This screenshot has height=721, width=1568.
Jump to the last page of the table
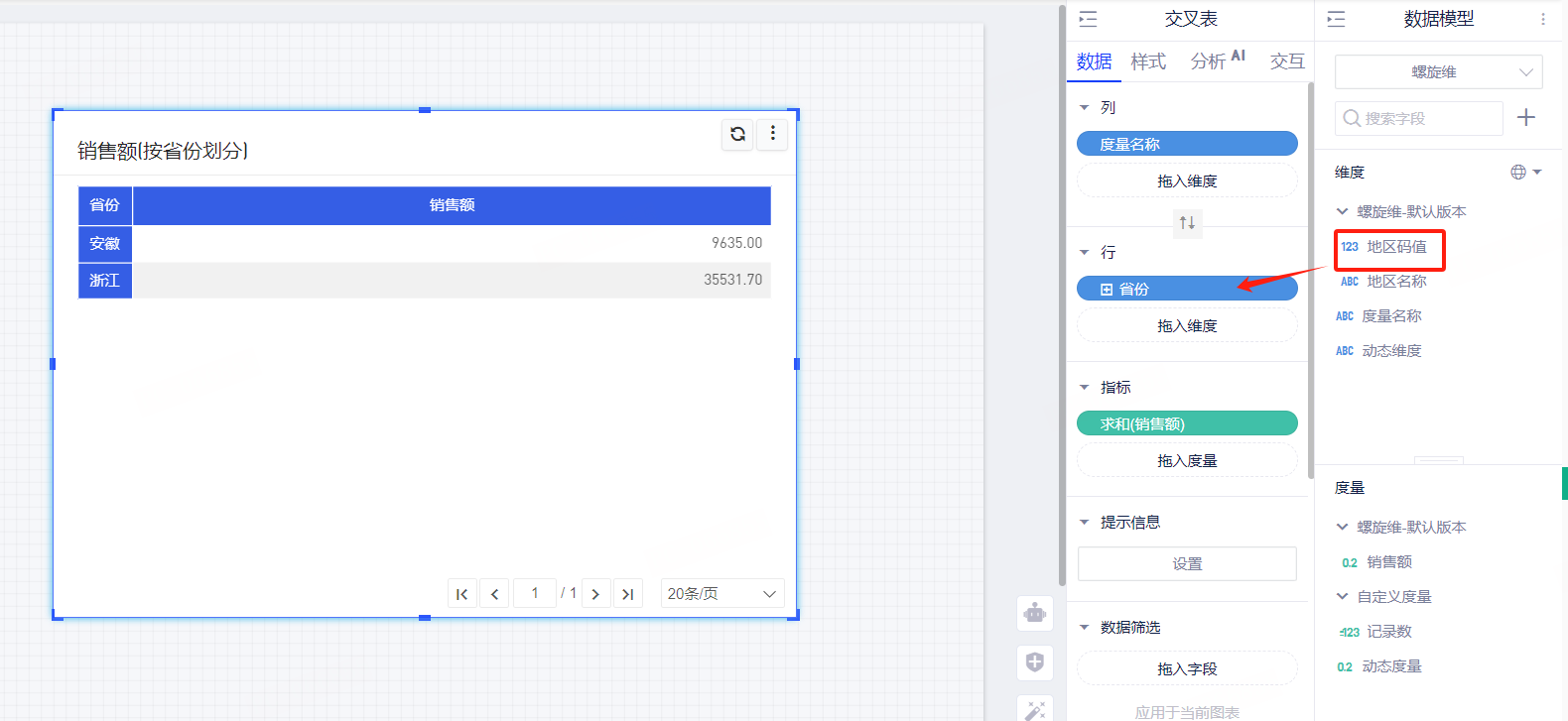tap(627, 594)
